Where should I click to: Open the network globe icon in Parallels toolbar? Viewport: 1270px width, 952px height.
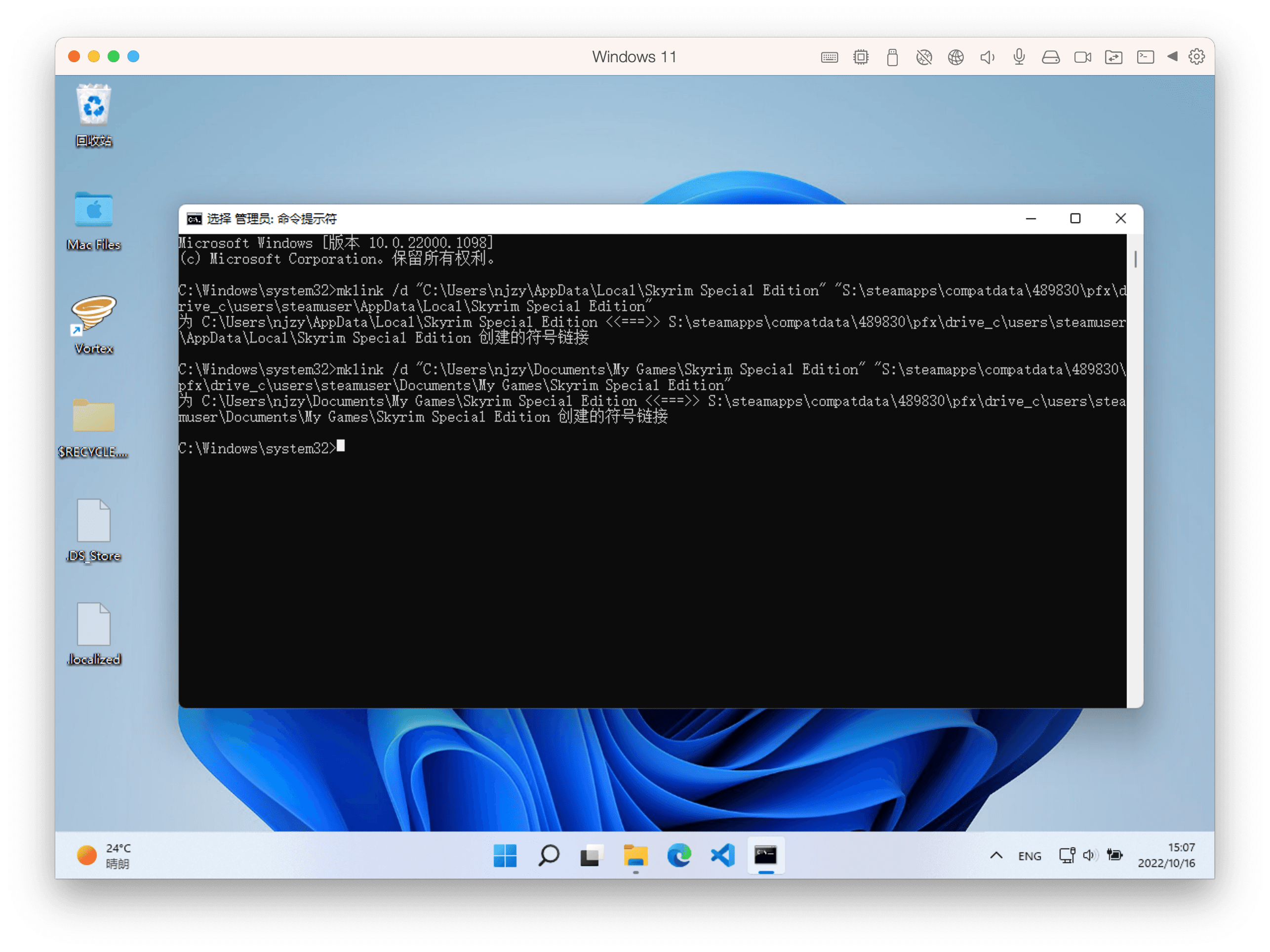point(955,57)
